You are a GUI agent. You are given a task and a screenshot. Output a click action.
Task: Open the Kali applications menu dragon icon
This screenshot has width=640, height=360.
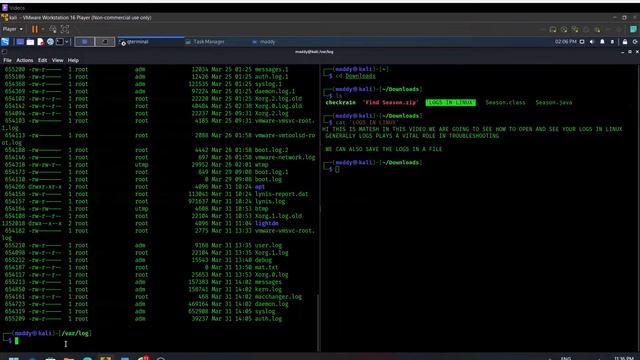point(5,42)
